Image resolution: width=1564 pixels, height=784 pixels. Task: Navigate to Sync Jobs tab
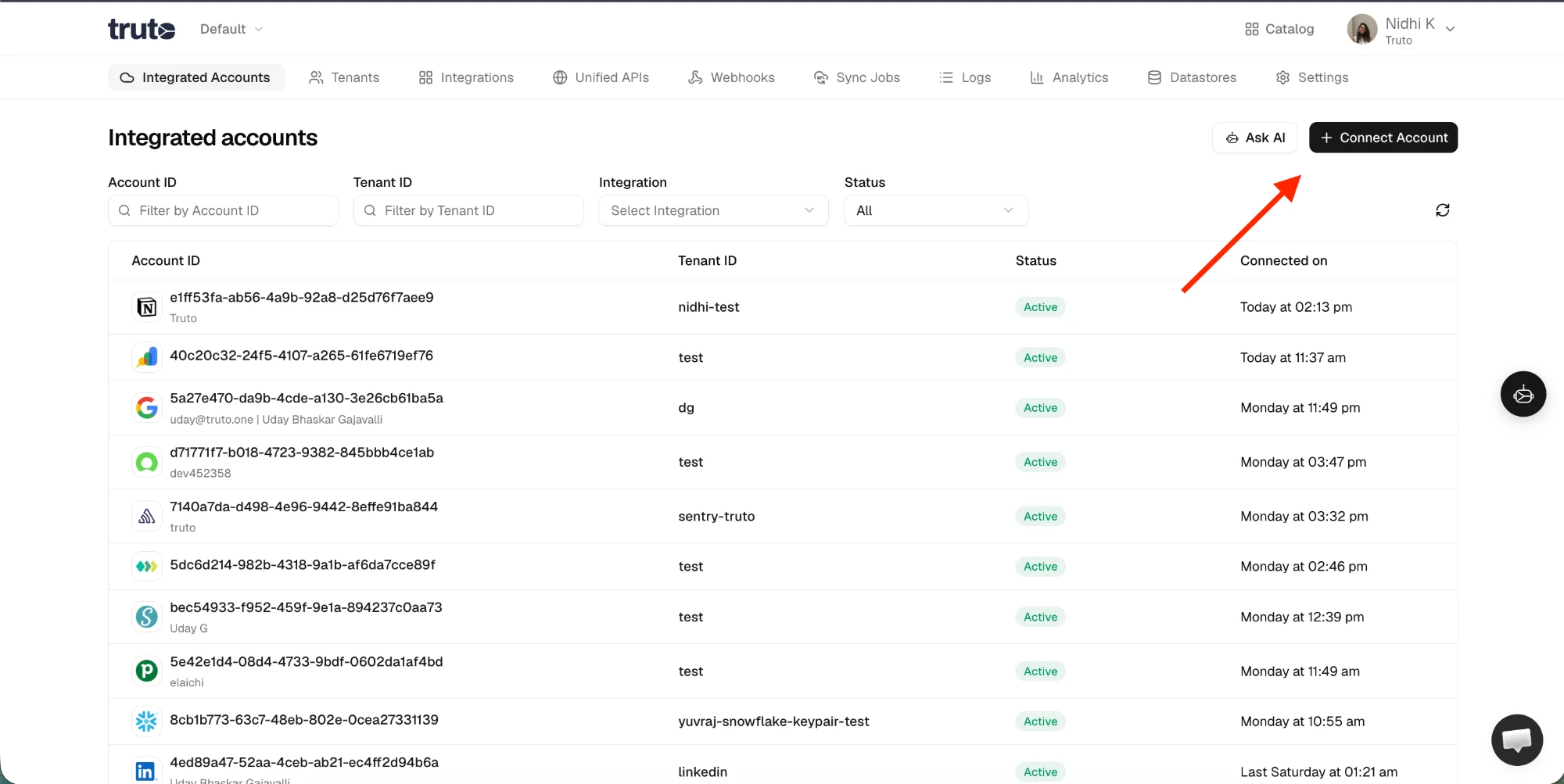857,77
